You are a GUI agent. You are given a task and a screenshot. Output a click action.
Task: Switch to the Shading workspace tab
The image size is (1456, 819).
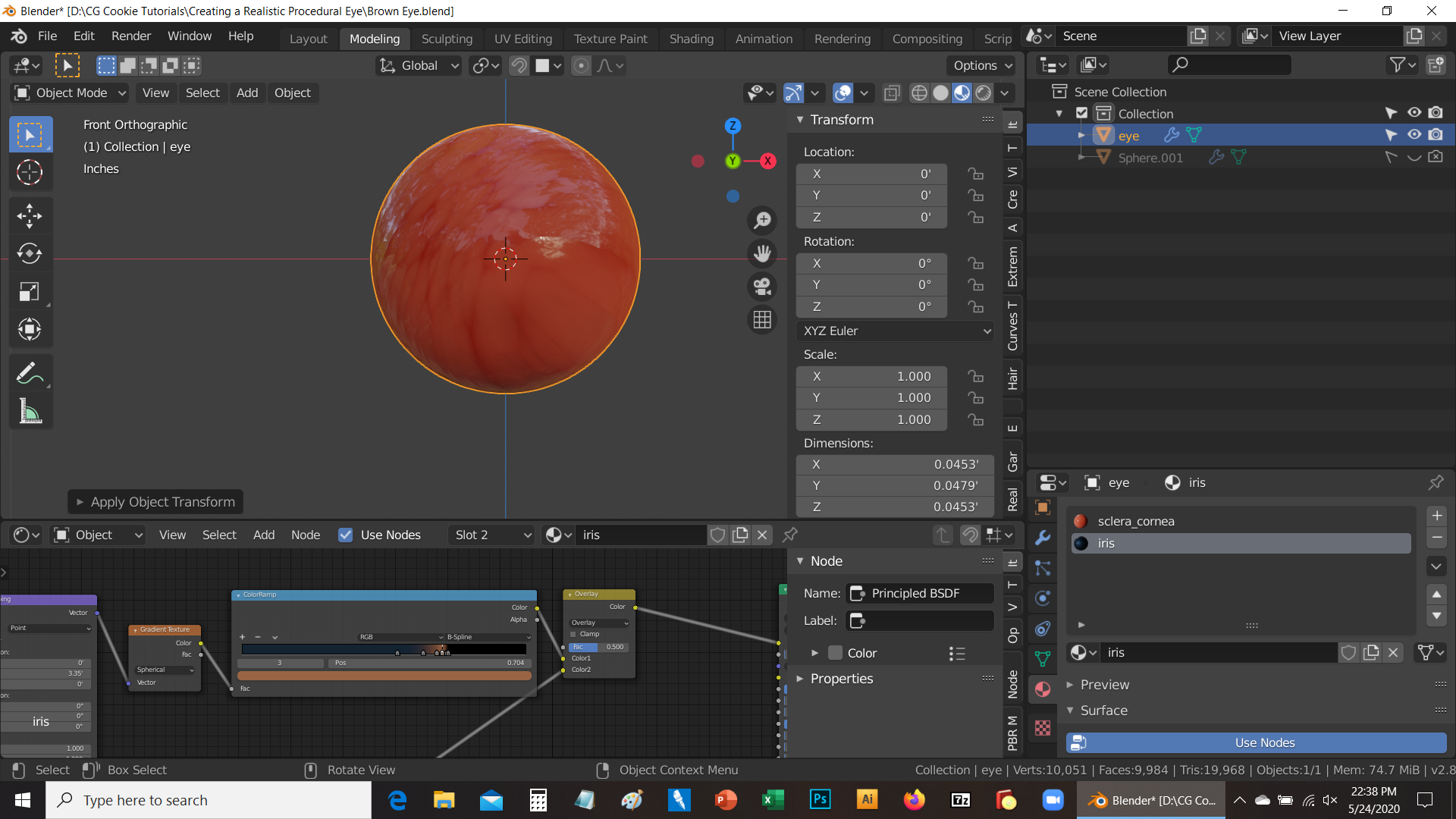tap(691, 39)
